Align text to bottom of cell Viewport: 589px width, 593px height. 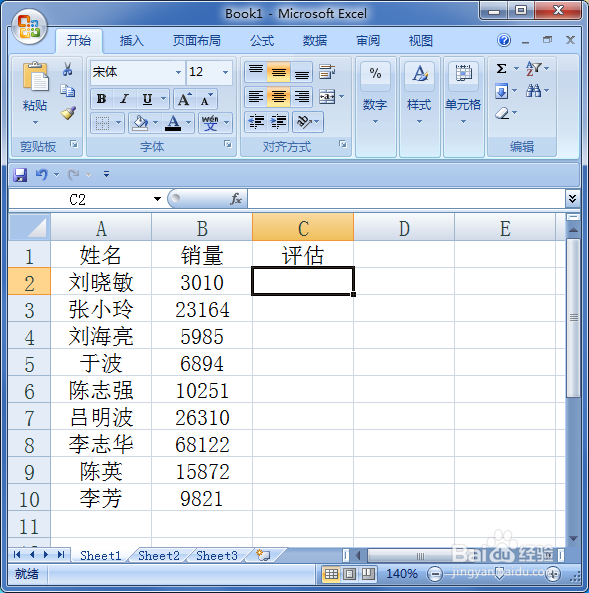(x=301, y=71)
